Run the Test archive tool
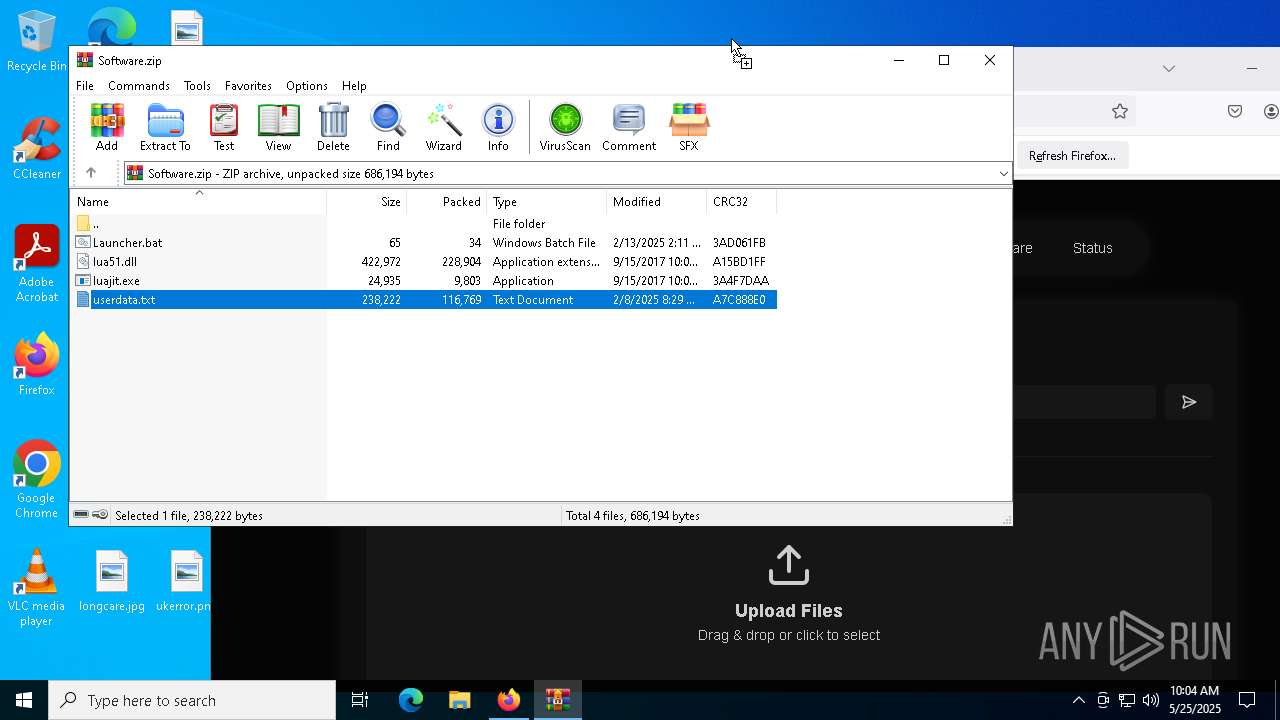The height and width of the screenshot is (720, 1280). 224,127
